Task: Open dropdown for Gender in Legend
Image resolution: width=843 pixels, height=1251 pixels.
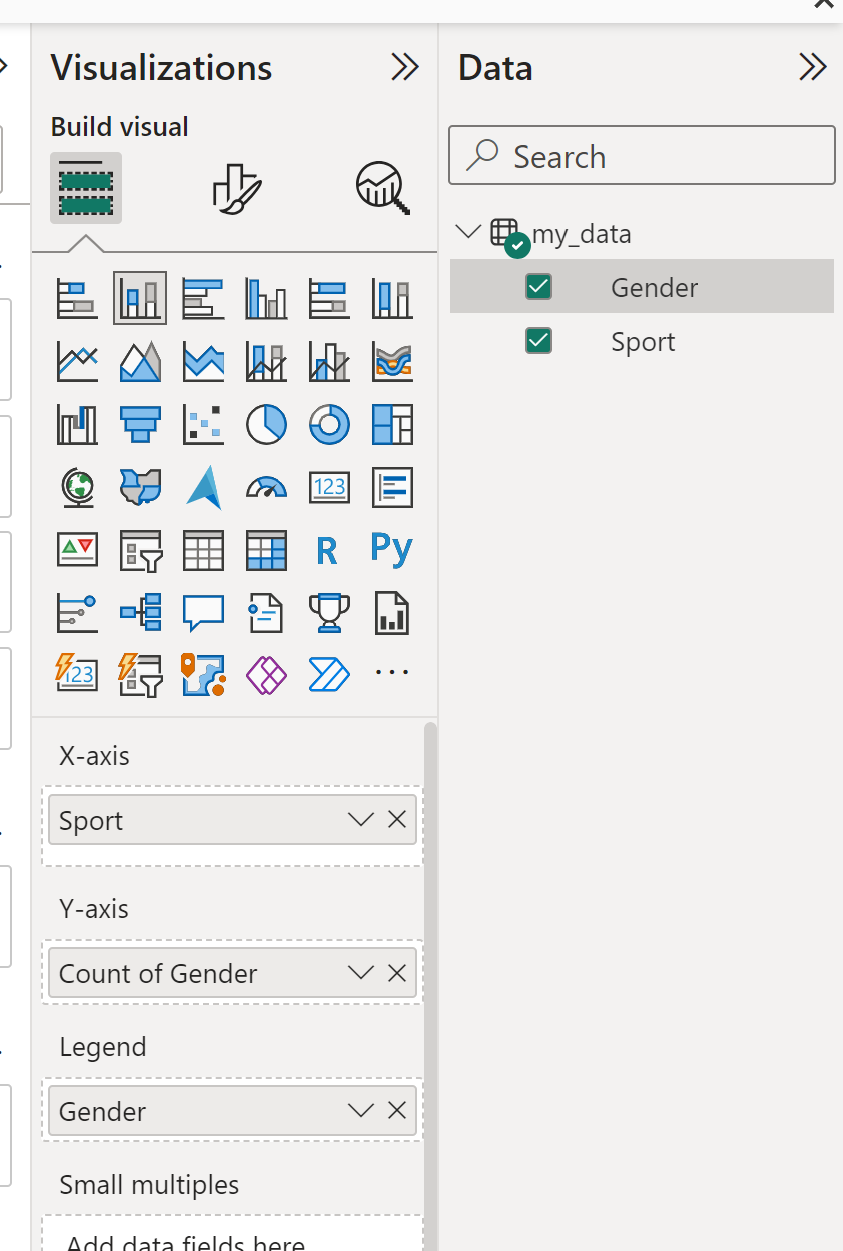Action: click(x=360, y=1111)
